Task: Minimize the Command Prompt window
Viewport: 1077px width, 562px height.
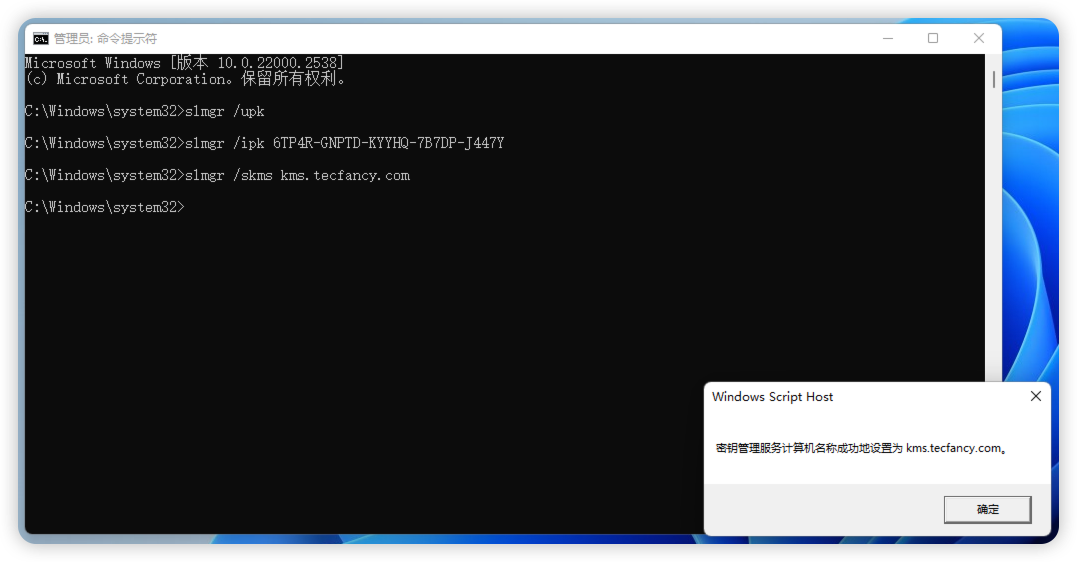Action: click(x=887, y=38)
